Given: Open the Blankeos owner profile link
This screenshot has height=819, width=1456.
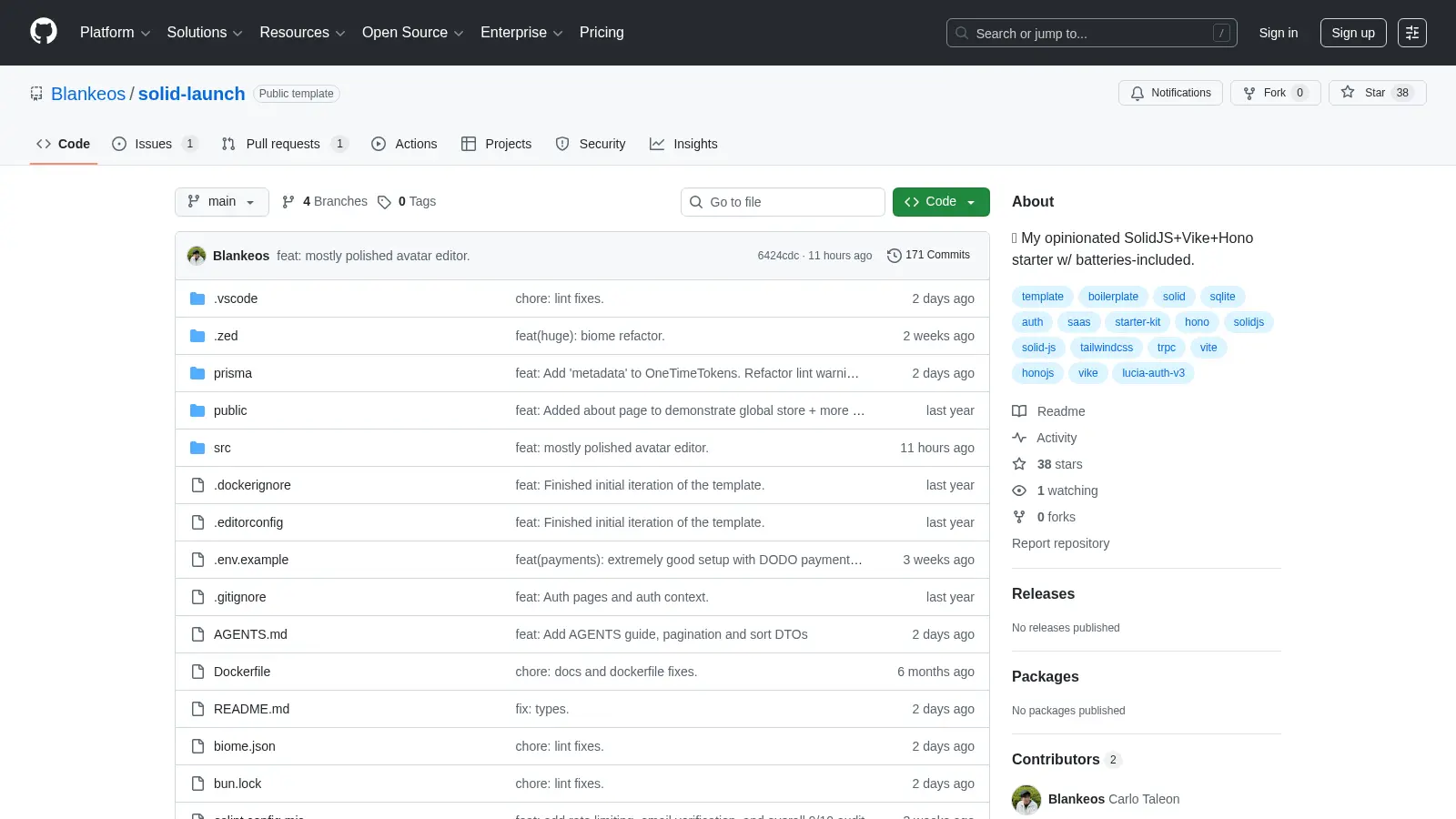Looking at the screenshot, I should (88, 94).
